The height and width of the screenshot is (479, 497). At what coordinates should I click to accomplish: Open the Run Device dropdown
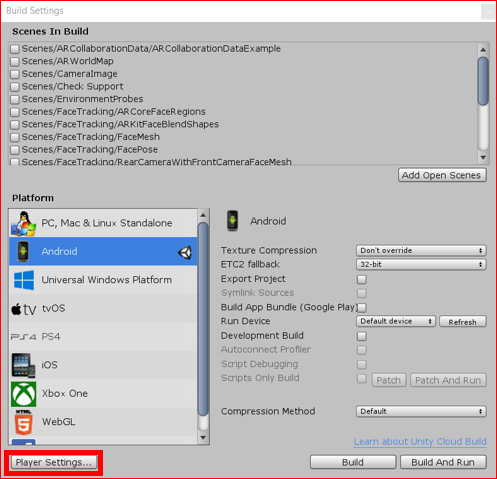tap(396, 321)
